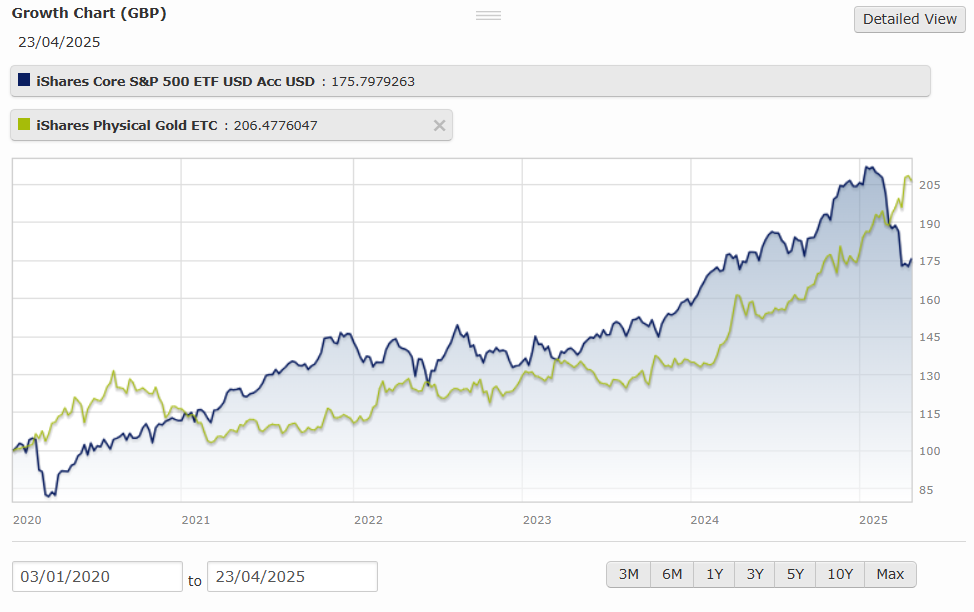Open the Detailed View button
Image resolution: width=974 pixels, height=612 pixels.
[909, 19]
